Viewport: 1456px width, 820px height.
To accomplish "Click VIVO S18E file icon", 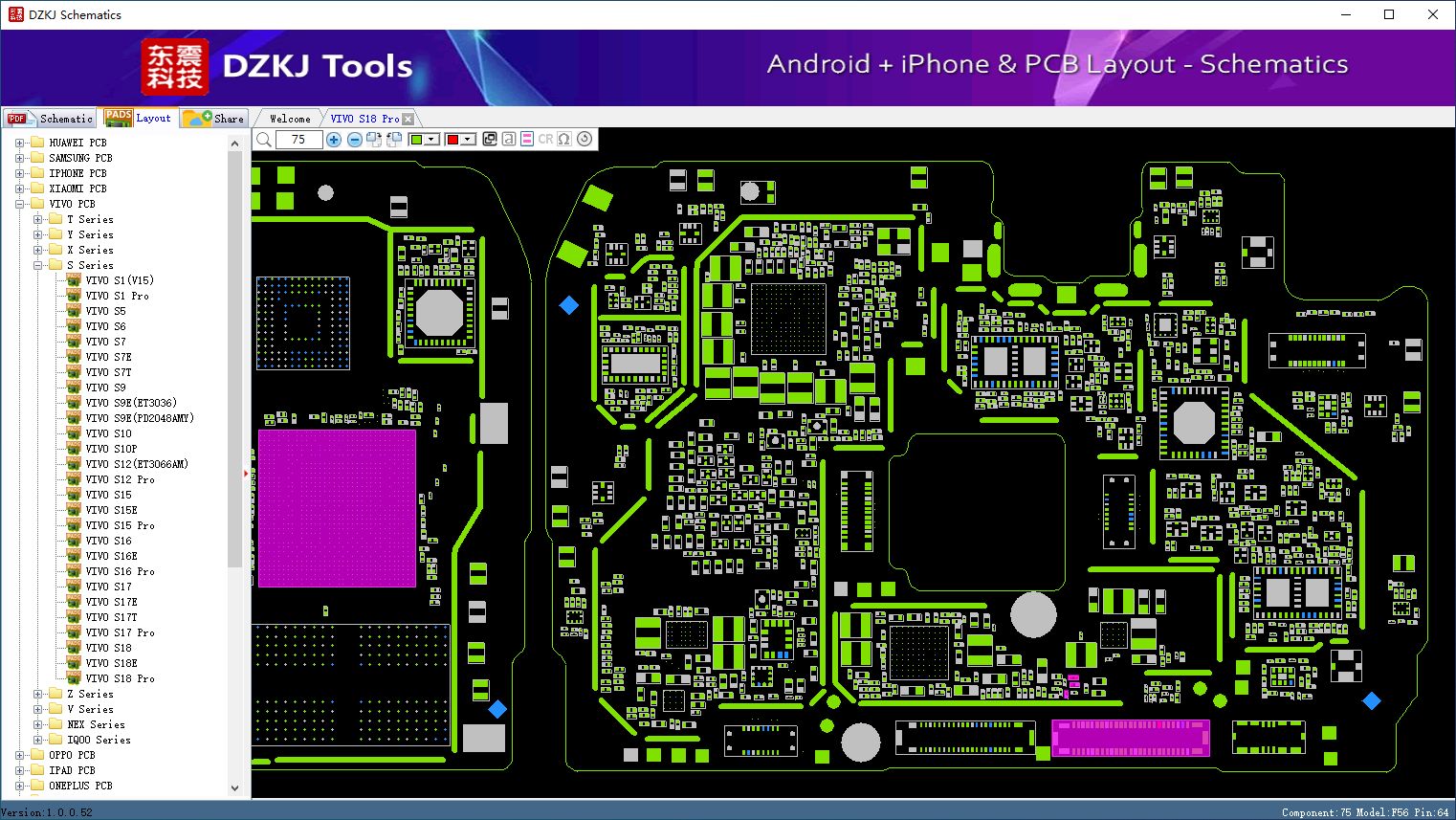I will click(x=74, y=662).
